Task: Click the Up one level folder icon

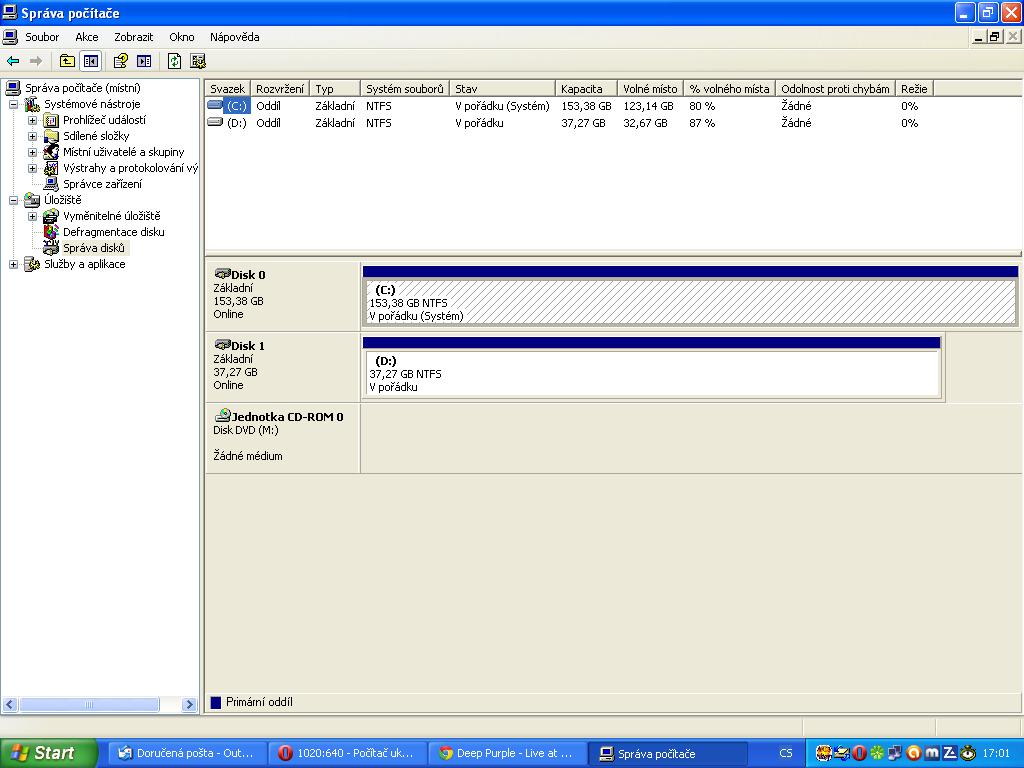Action: click(67, 61)
